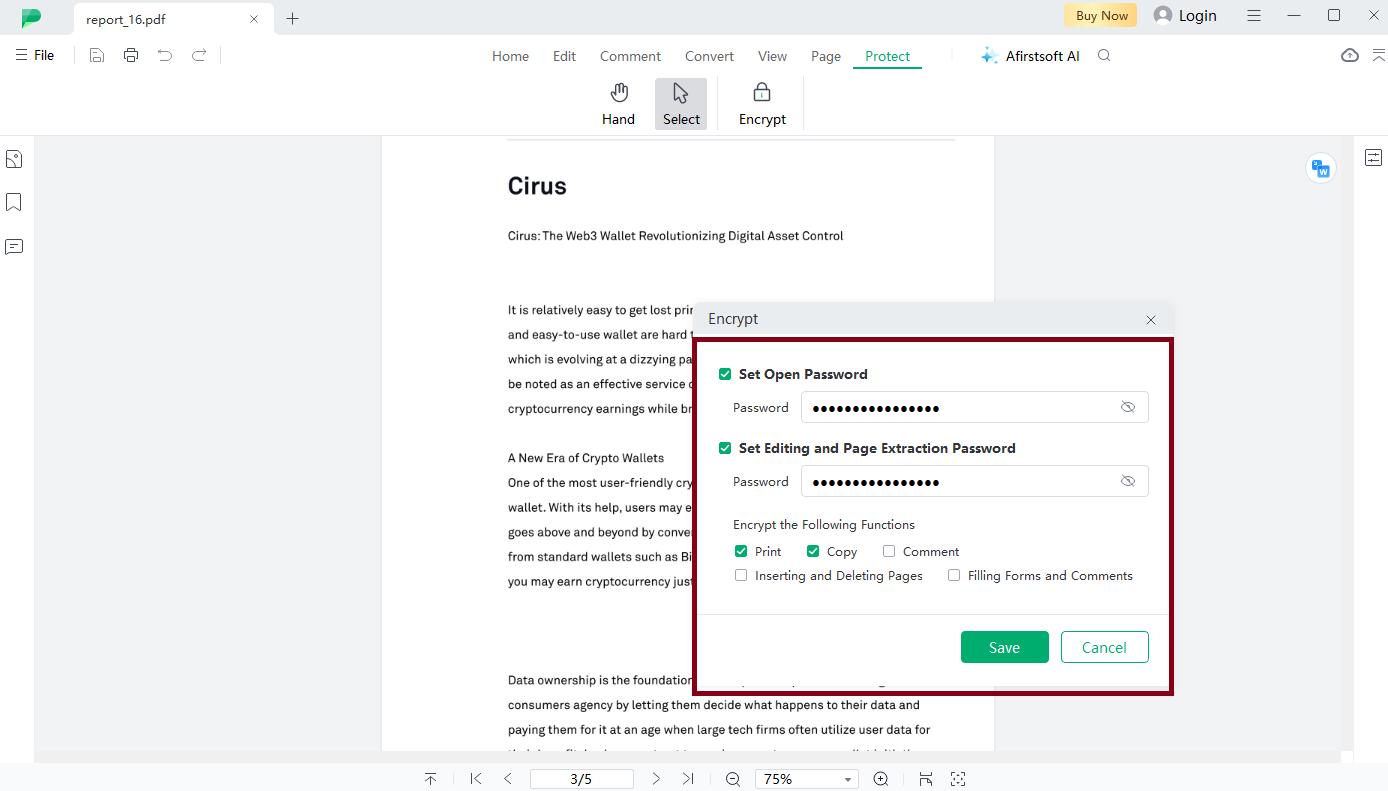Open the zoom level dropdown
Image resolution: width=1388 pixels, height=791 pixels.
tap(847, 779)
